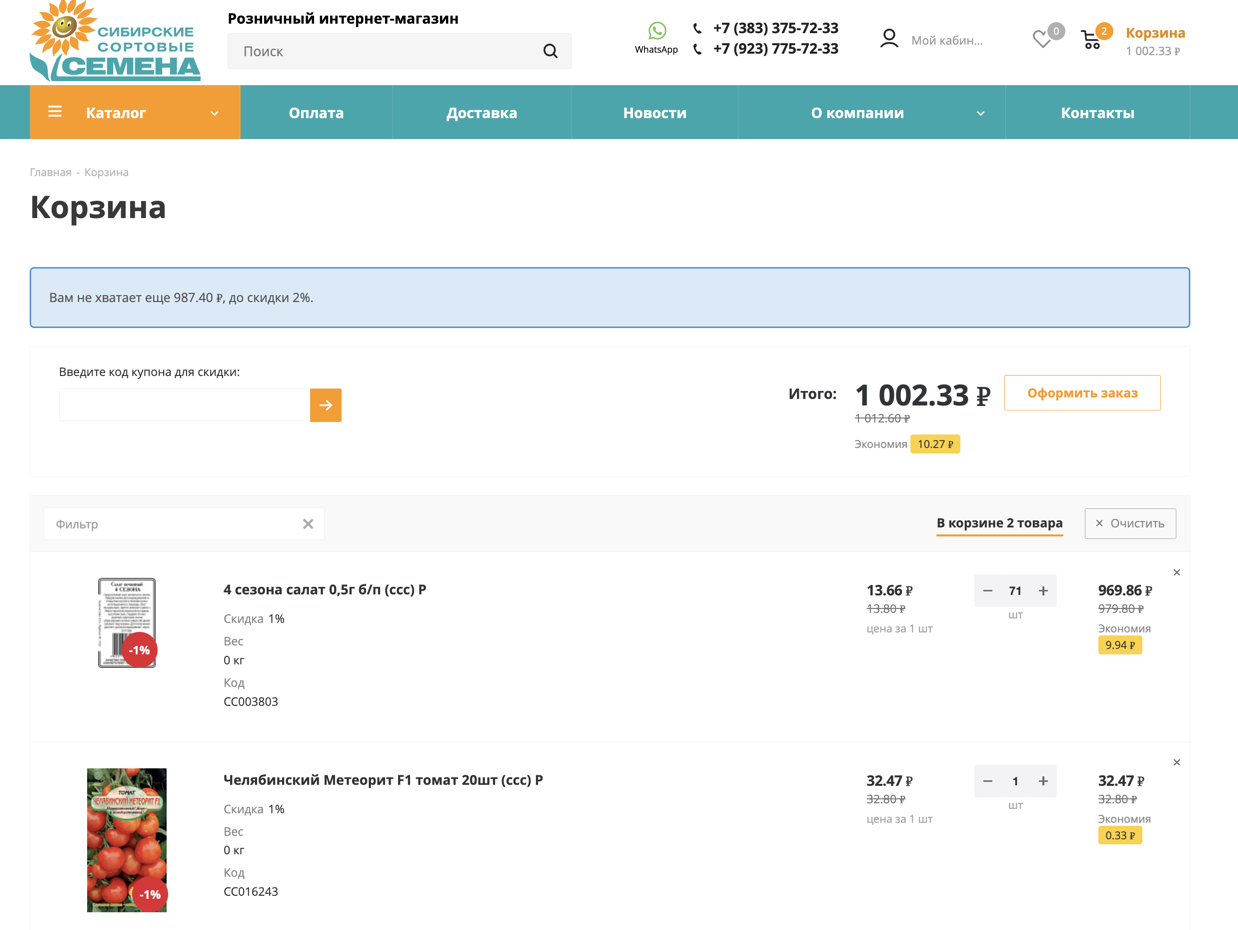
Task: Click the Оформить заказ button
Action: 1082,393
